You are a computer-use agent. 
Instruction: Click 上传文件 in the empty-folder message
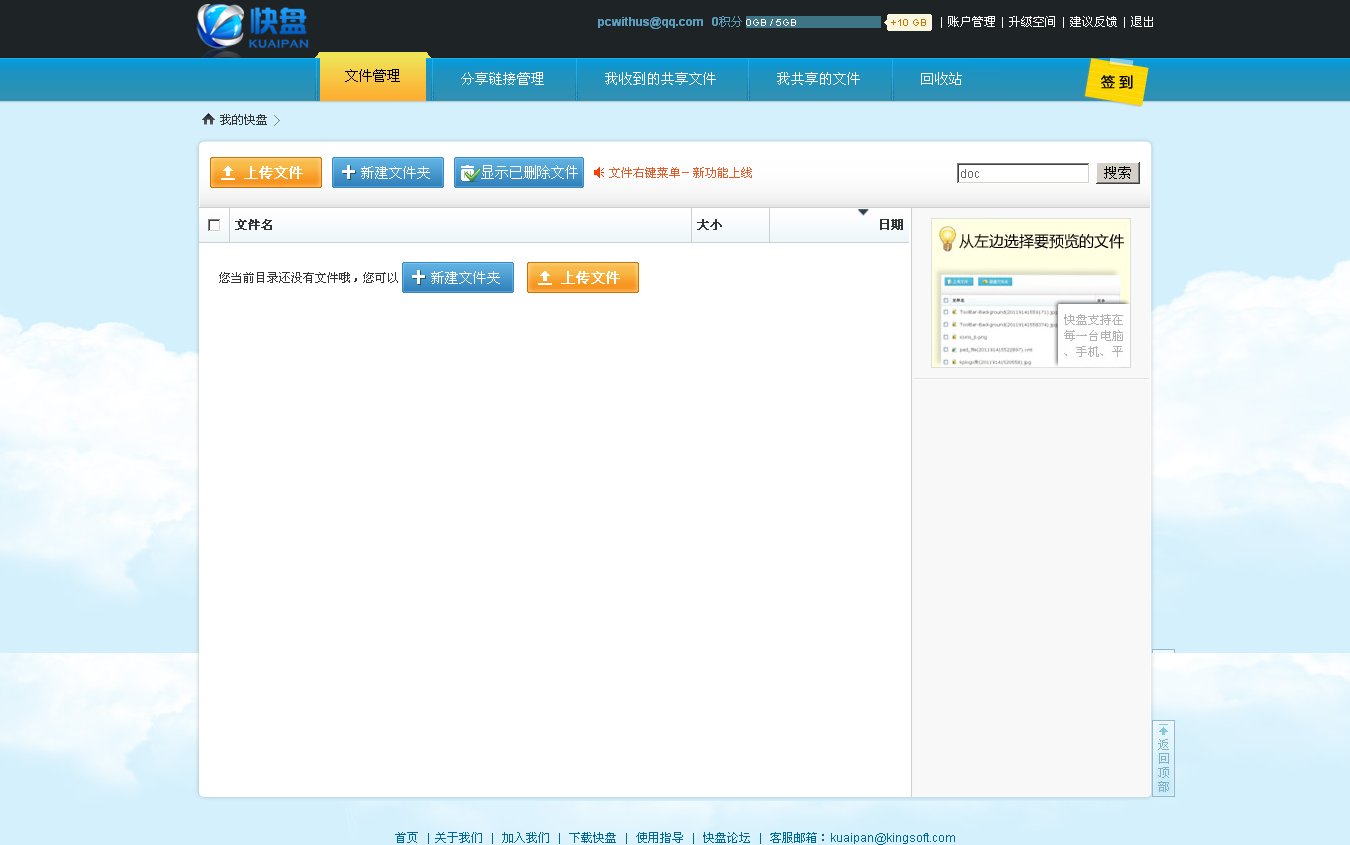pos(583,277)
